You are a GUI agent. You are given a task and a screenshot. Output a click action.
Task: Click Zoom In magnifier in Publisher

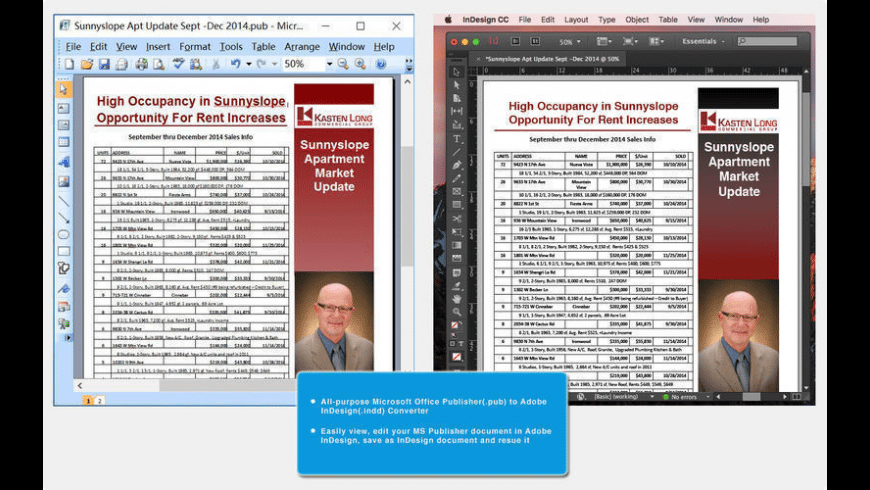point(361,64)
